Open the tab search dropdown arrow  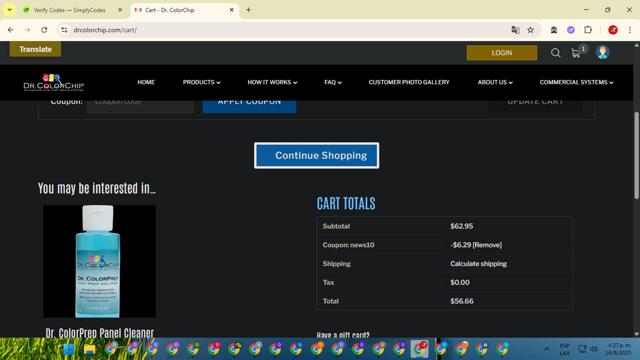tap(9, 10)
